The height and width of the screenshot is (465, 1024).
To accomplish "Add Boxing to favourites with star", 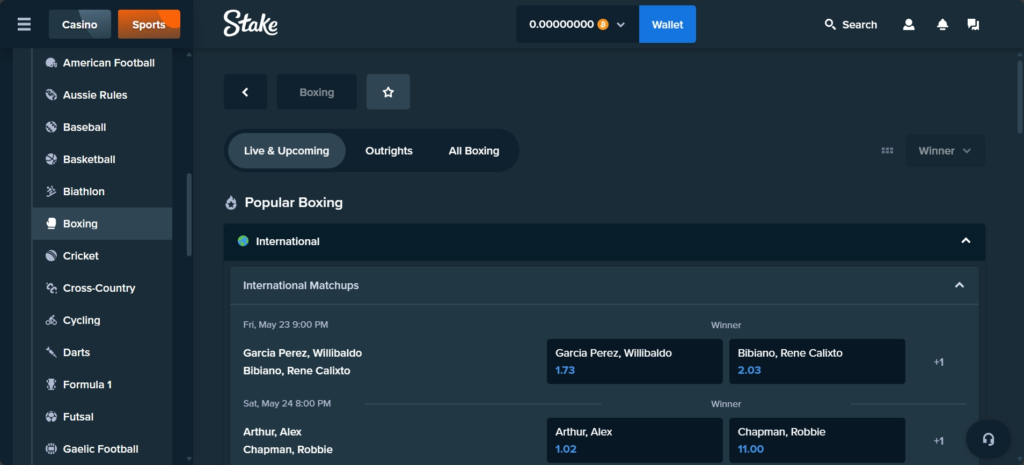I will (388, 92).
